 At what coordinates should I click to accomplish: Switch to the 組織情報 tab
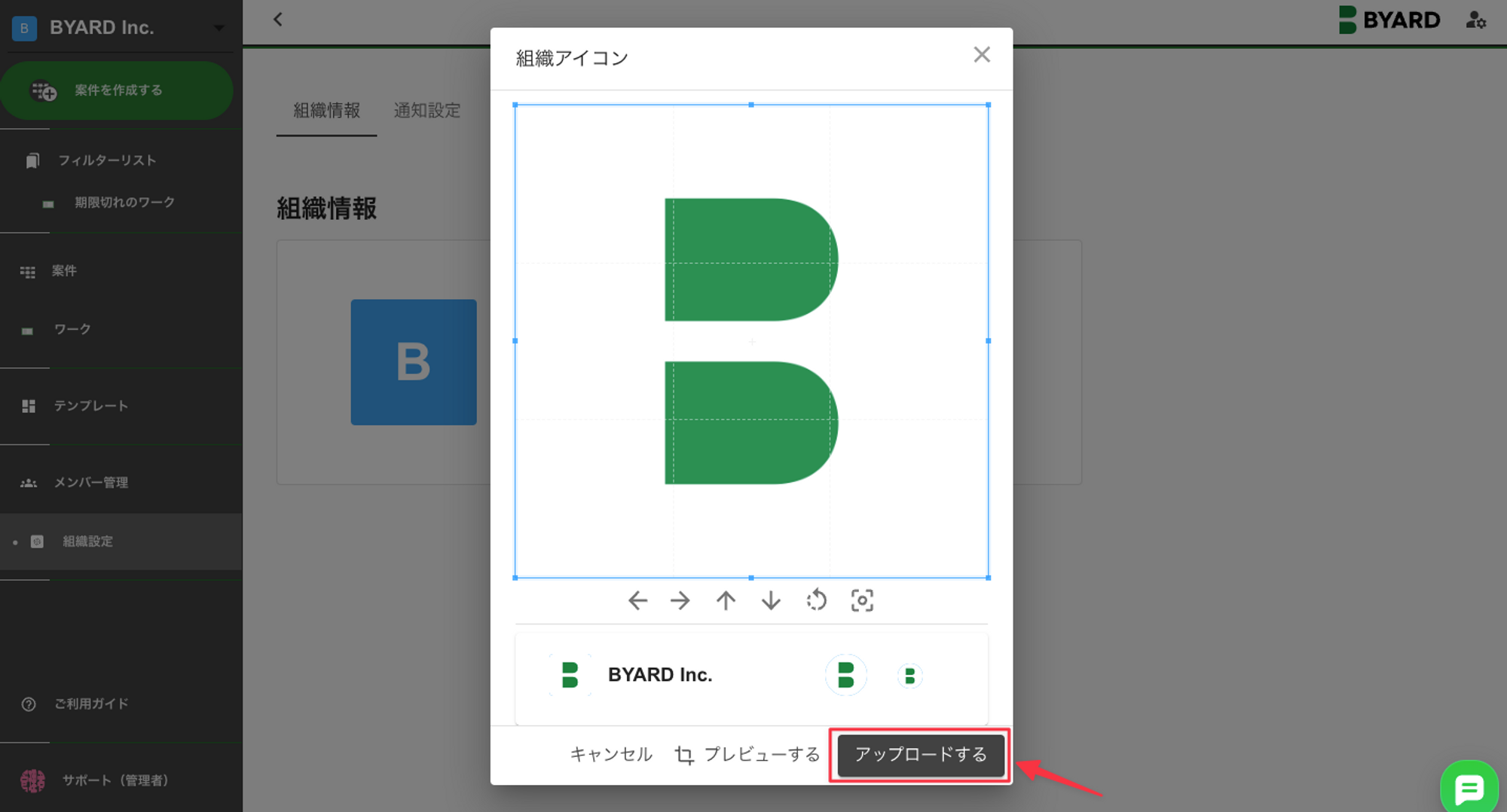click(x=326, y=111)
